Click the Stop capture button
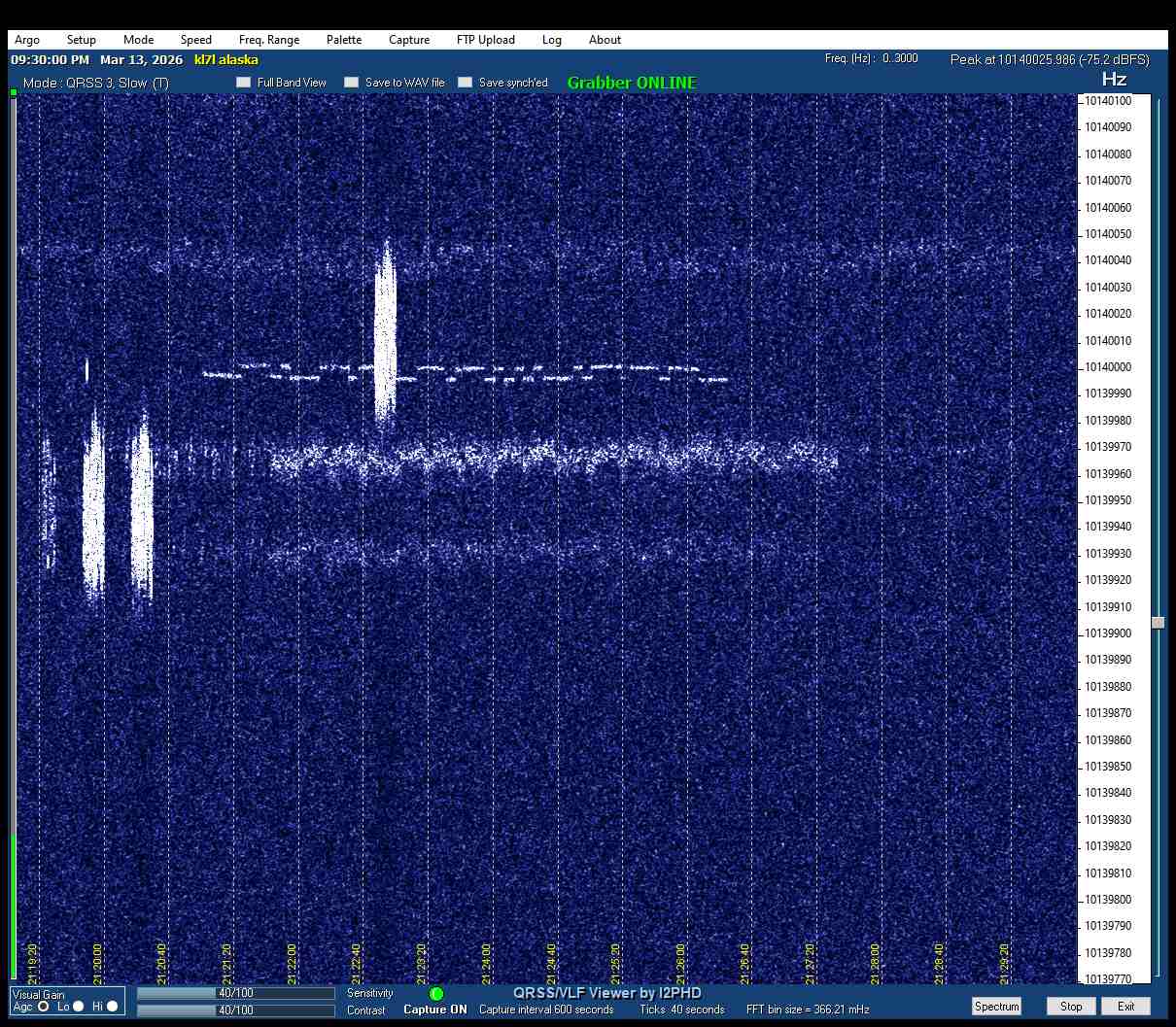1176x1027 pixels. [1071, 1007]
